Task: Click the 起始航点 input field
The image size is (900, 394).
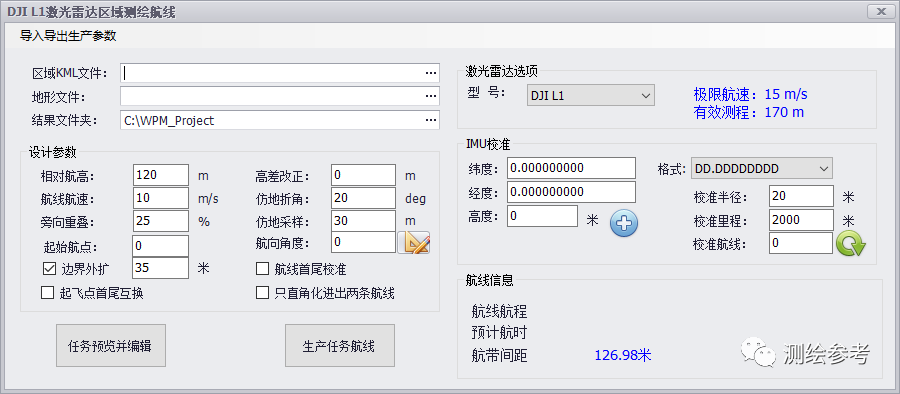Action: click(161, 246)
